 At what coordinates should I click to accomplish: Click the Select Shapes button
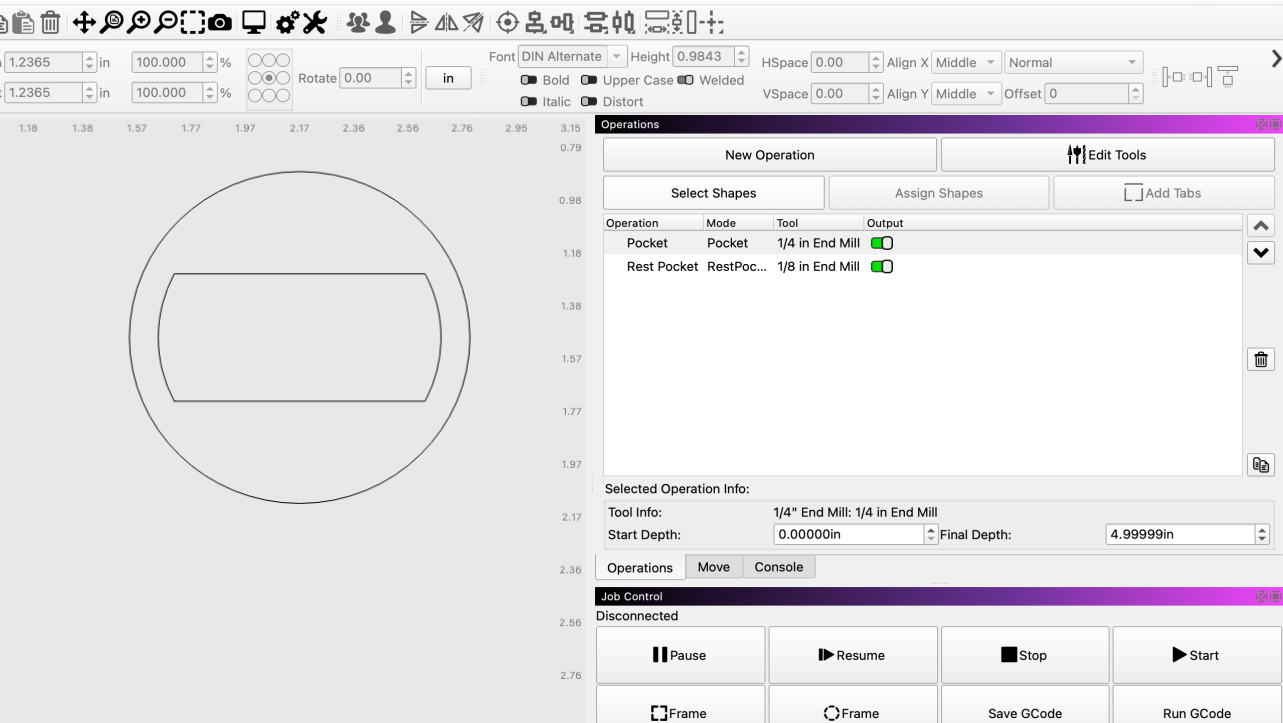tap(714, 193)
